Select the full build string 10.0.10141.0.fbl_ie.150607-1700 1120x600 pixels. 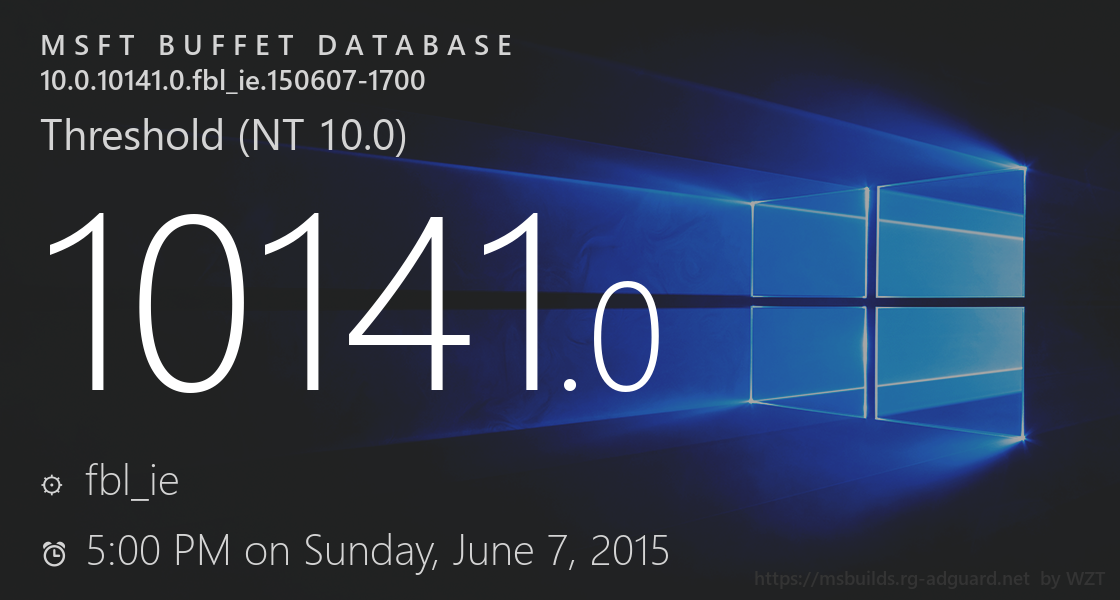[x=233, y=81]
